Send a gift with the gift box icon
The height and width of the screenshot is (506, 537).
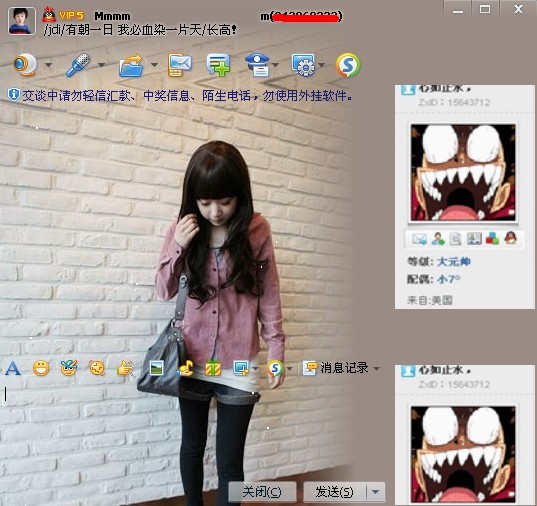[x=213, y=369]
